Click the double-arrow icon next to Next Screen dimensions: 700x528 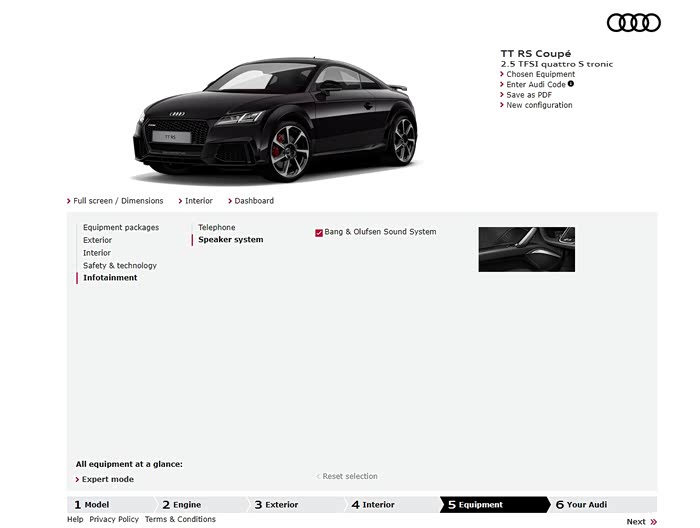pyautogui.click(x=654, y=522)
